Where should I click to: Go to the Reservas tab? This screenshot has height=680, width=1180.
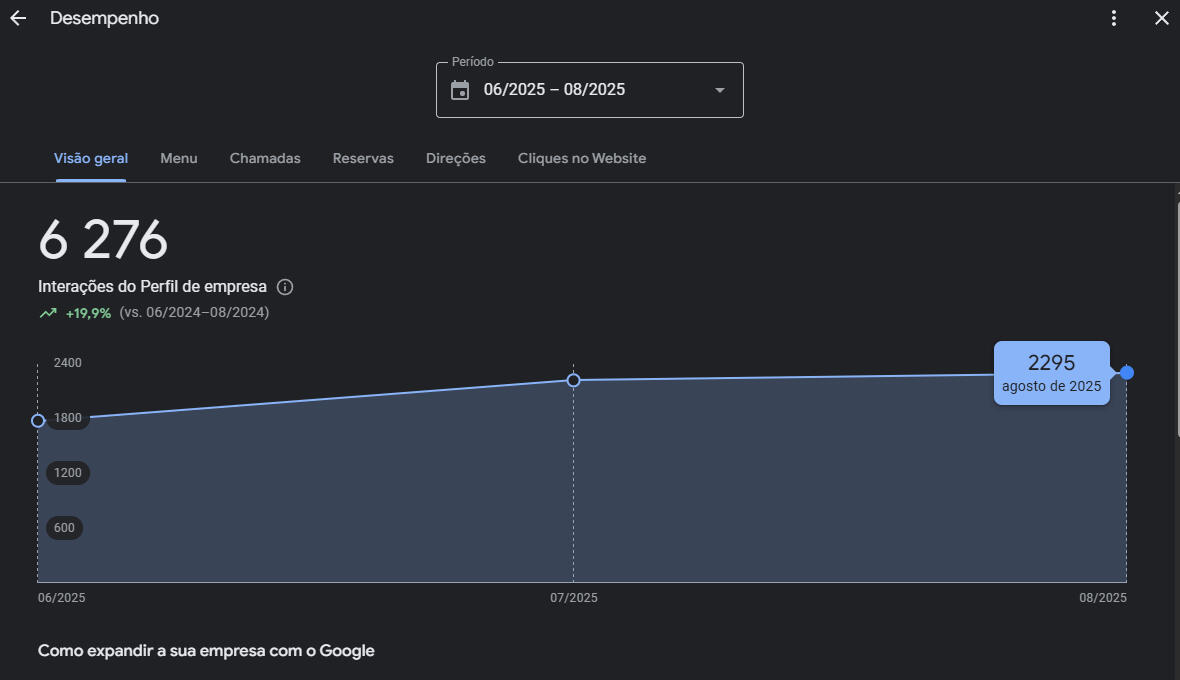click(x=363, y=158)
